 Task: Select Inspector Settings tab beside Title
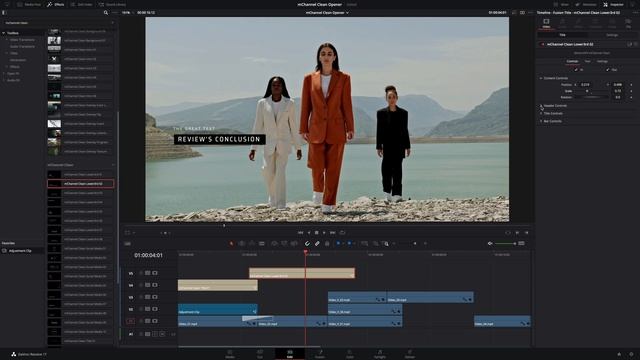(x=612, y=35)
